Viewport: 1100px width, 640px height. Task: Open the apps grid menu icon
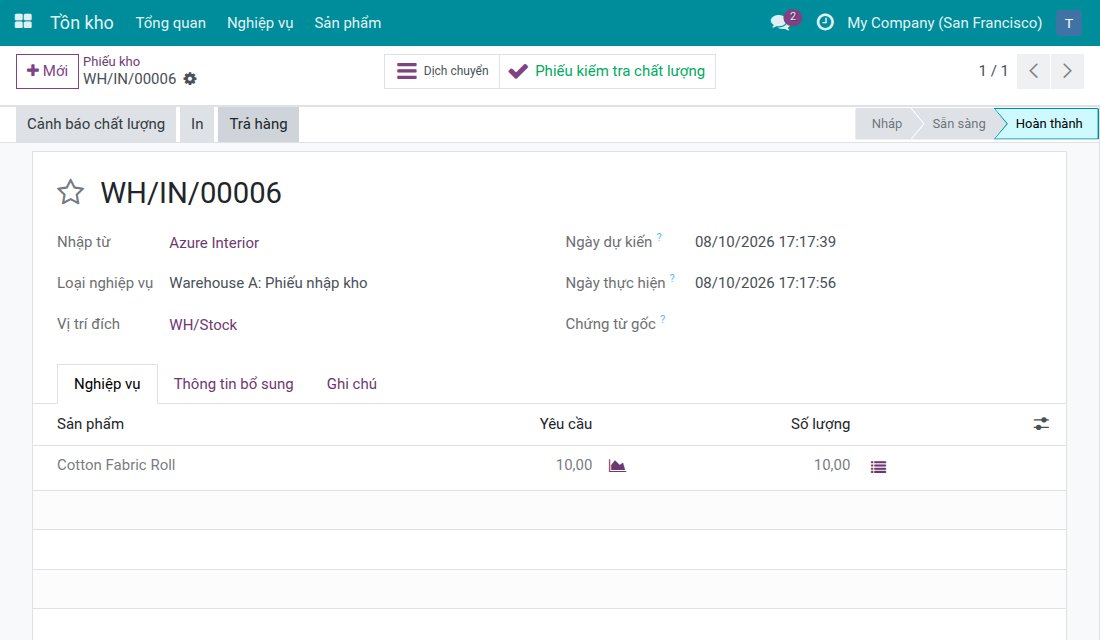click(23, 22)
